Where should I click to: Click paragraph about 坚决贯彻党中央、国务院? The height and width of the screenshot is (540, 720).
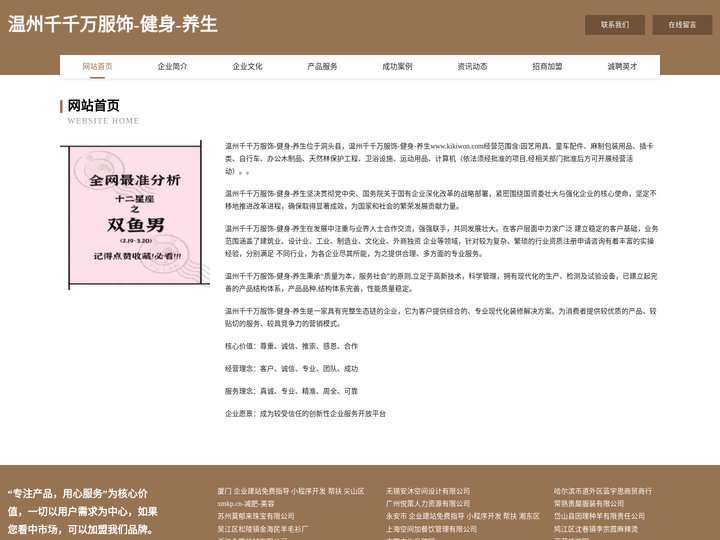pyautogui.click(x=440, y=200)
